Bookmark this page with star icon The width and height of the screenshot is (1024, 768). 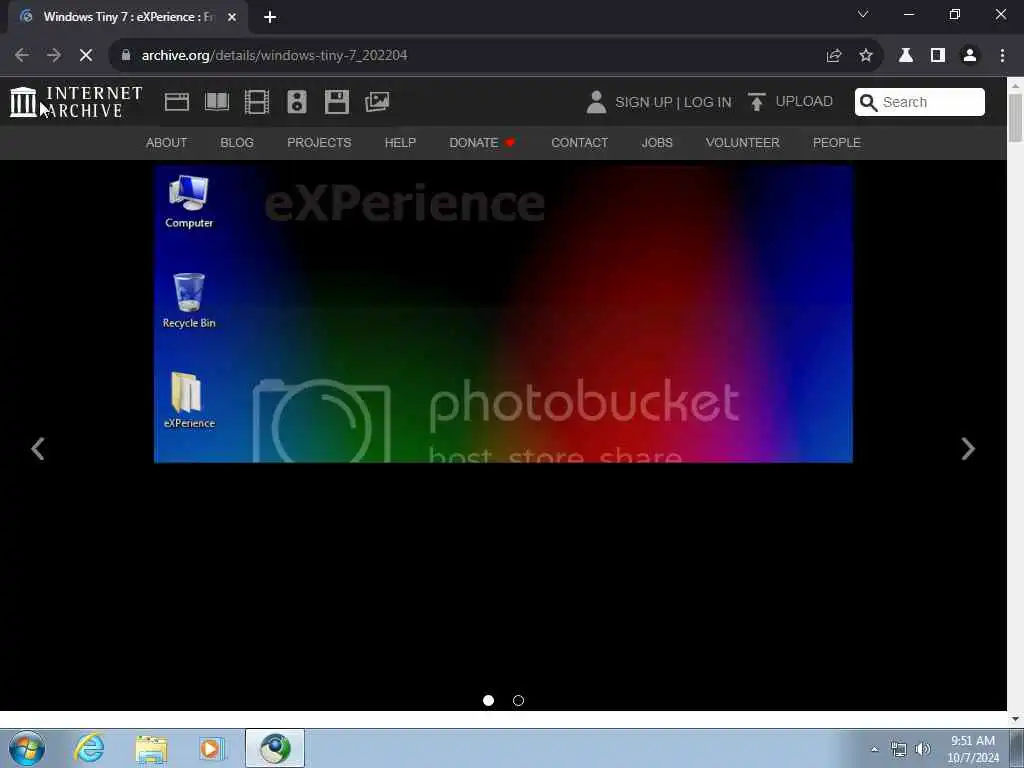pyautogui.click(x=865, y=56)
